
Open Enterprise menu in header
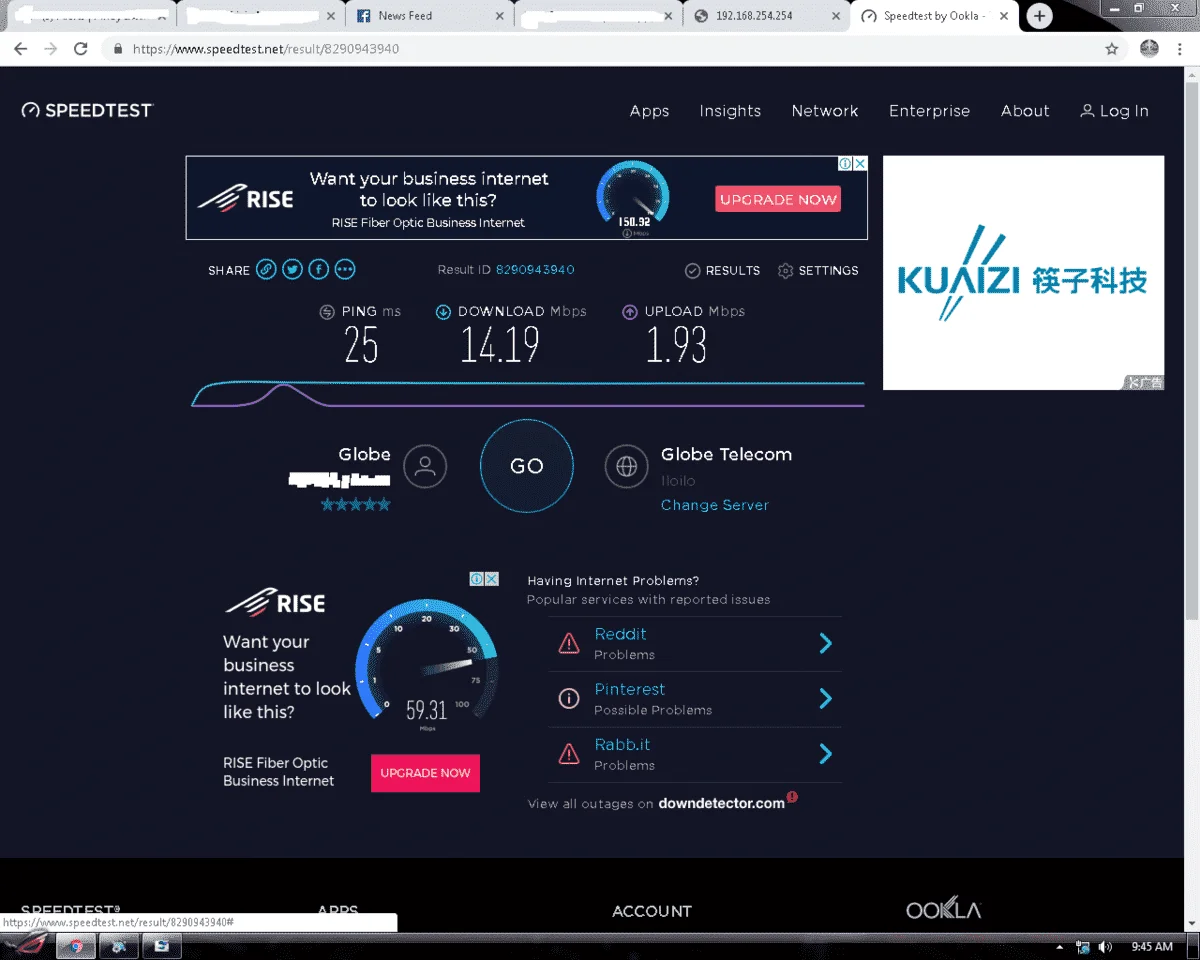pyautogui.click(x=929, y=111)
